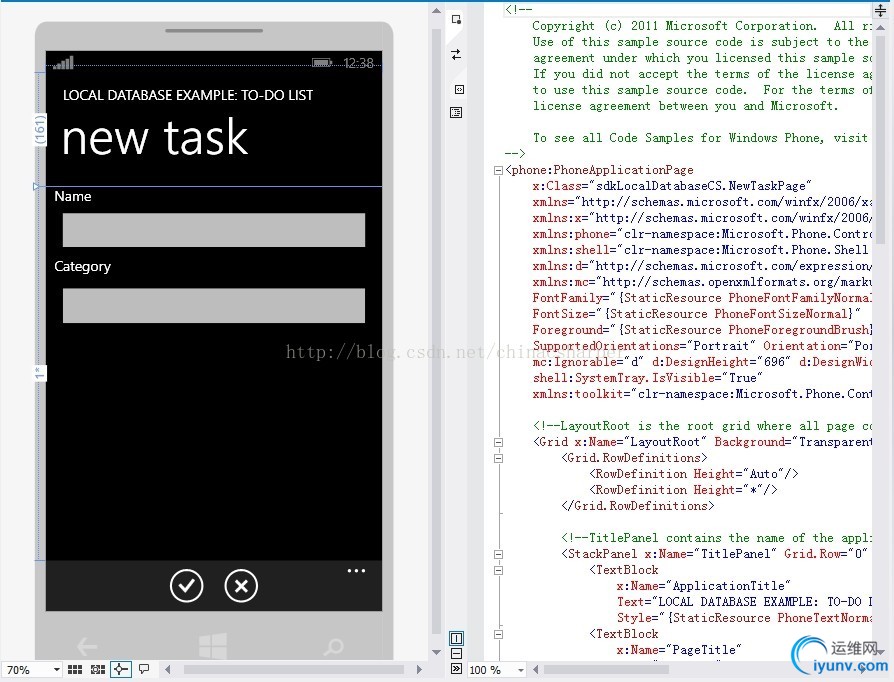Click the 'To see all Code Samples' comment line
Screen dimensions: 894x682
point(700,138)
